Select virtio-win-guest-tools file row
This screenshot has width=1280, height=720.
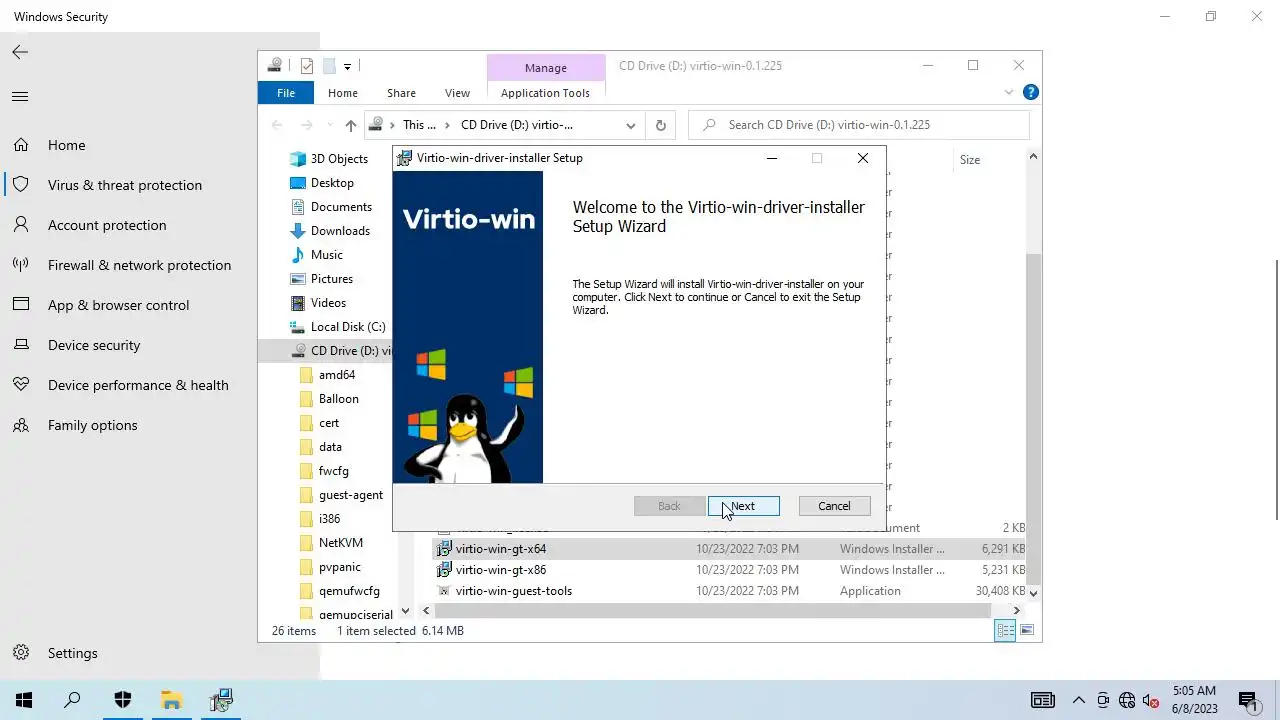(x=729, y=591)
